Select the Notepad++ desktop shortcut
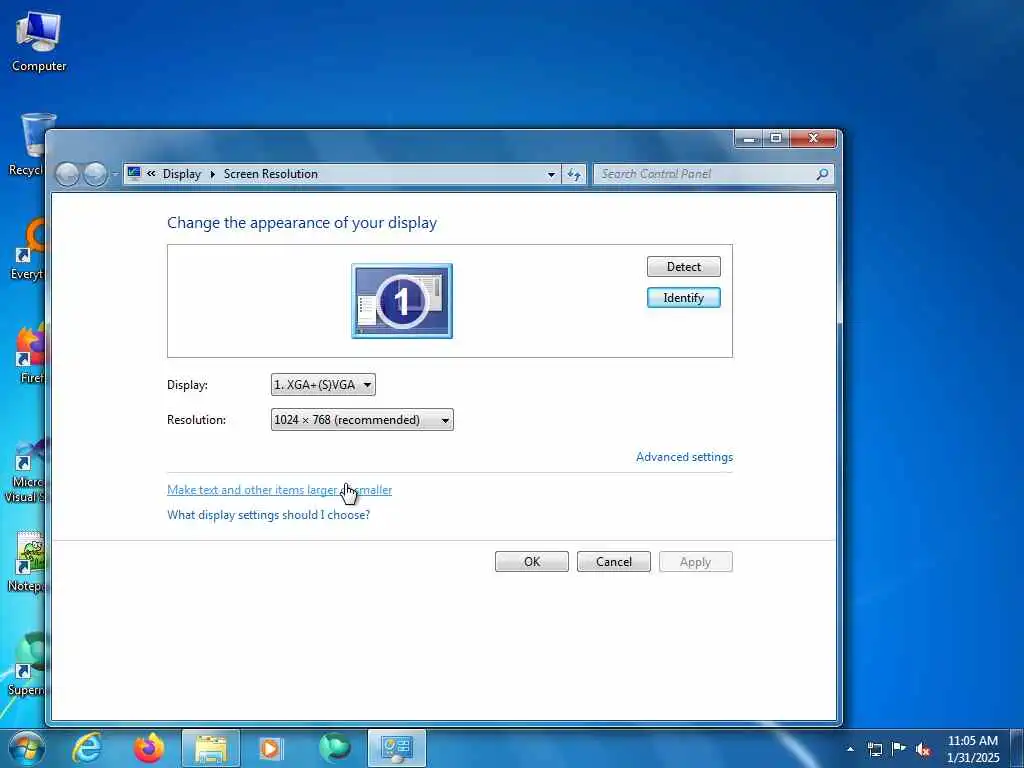This screenshot has width=1024, height=768. (x=29, y=562)
